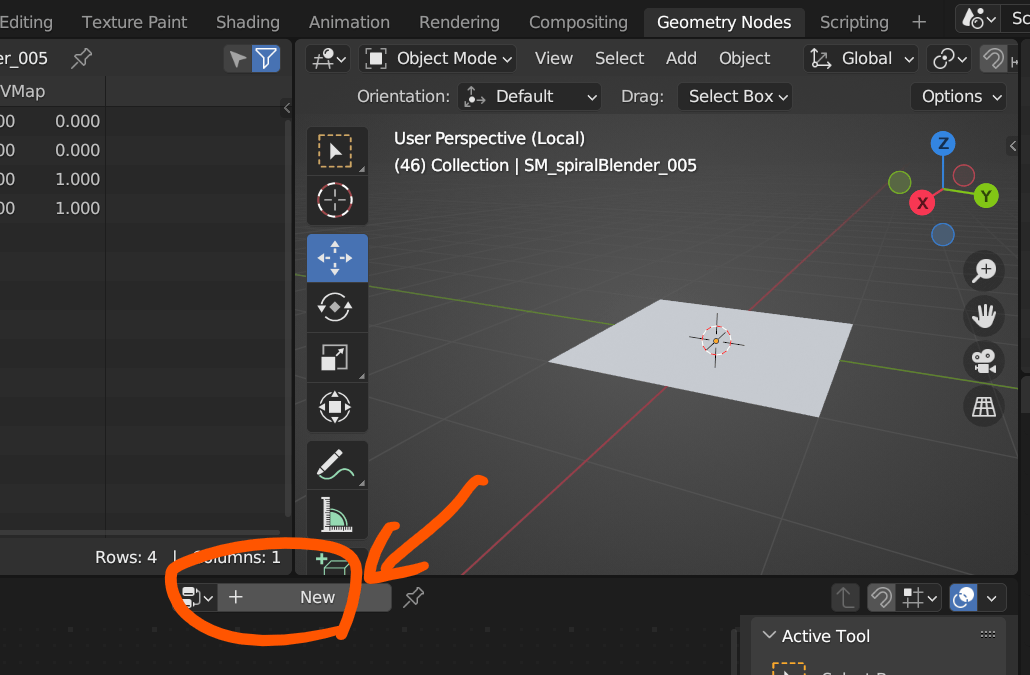
Task: Open the Orientation Default dropdown
Action: 529,97
